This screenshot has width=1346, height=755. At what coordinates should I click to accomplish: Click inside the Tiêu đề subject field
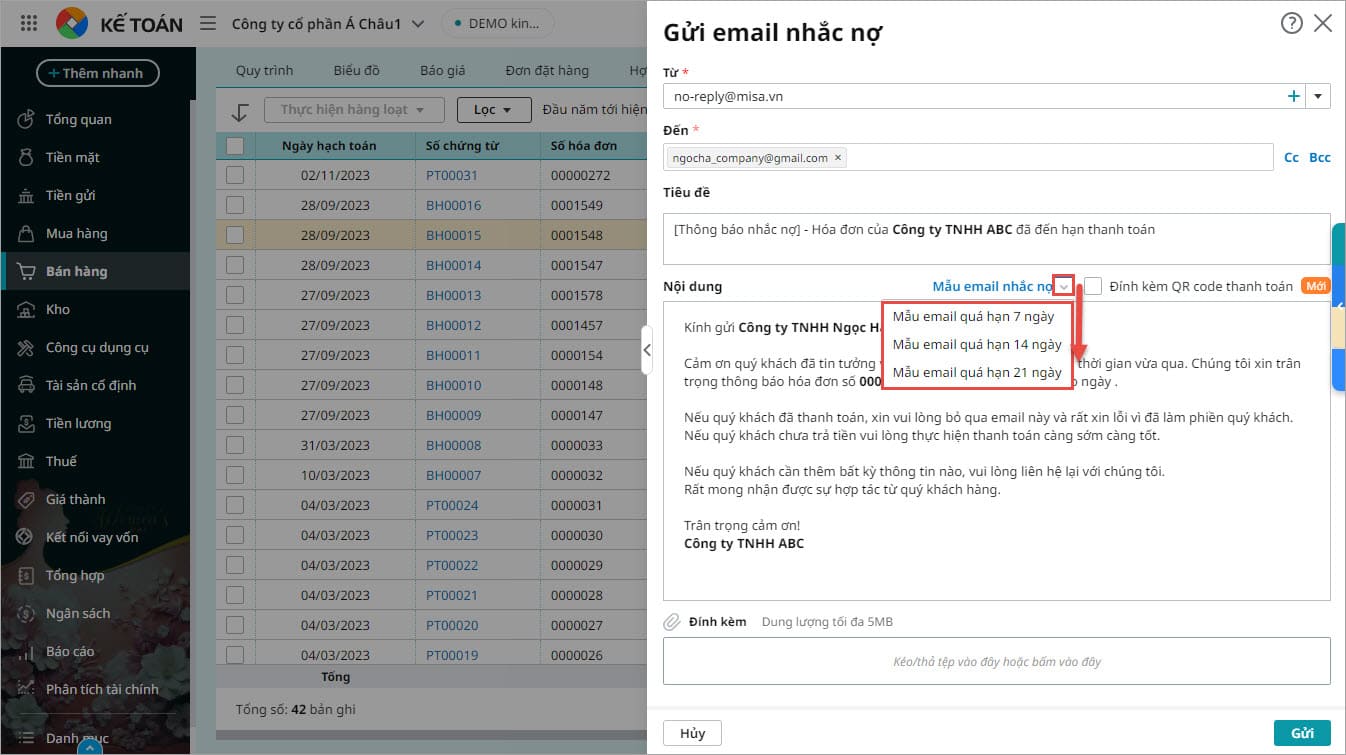tap(995, 238)
